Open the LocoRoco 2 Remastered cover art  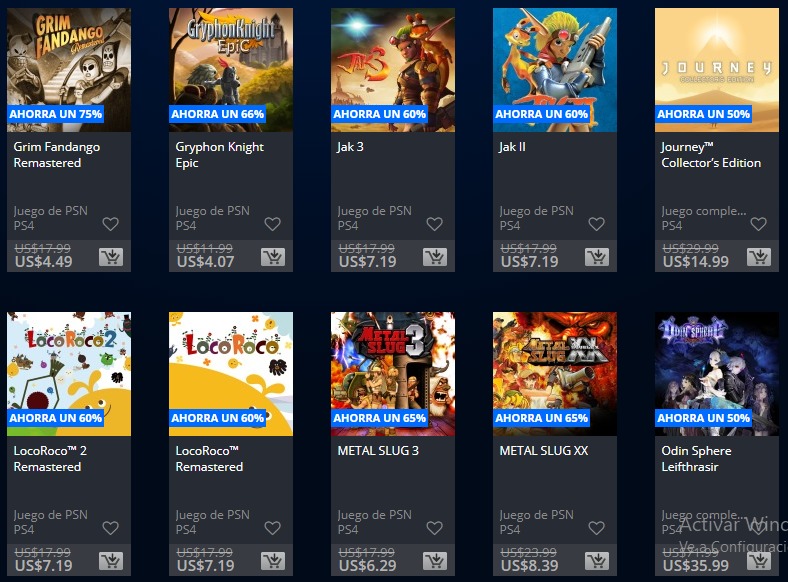pyautogui.click(x=69, y=374)
